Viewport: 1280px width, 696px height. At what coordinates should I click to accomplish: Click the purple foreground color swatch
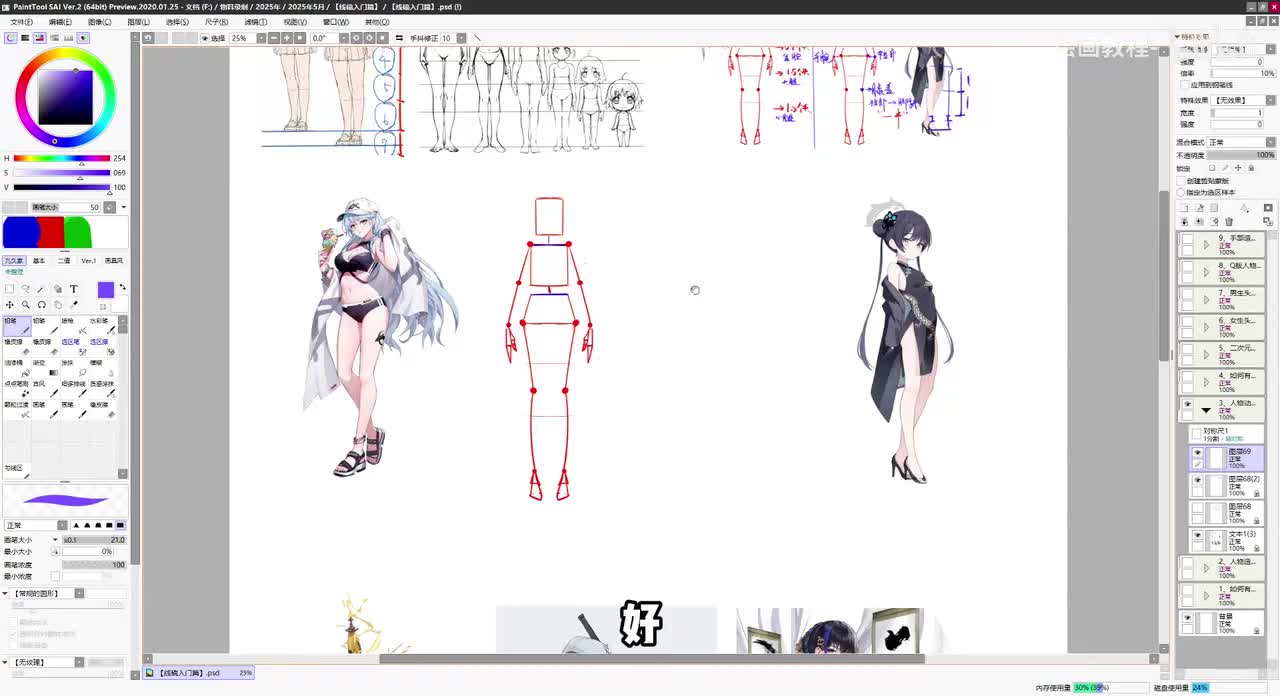tap(106, 290)
